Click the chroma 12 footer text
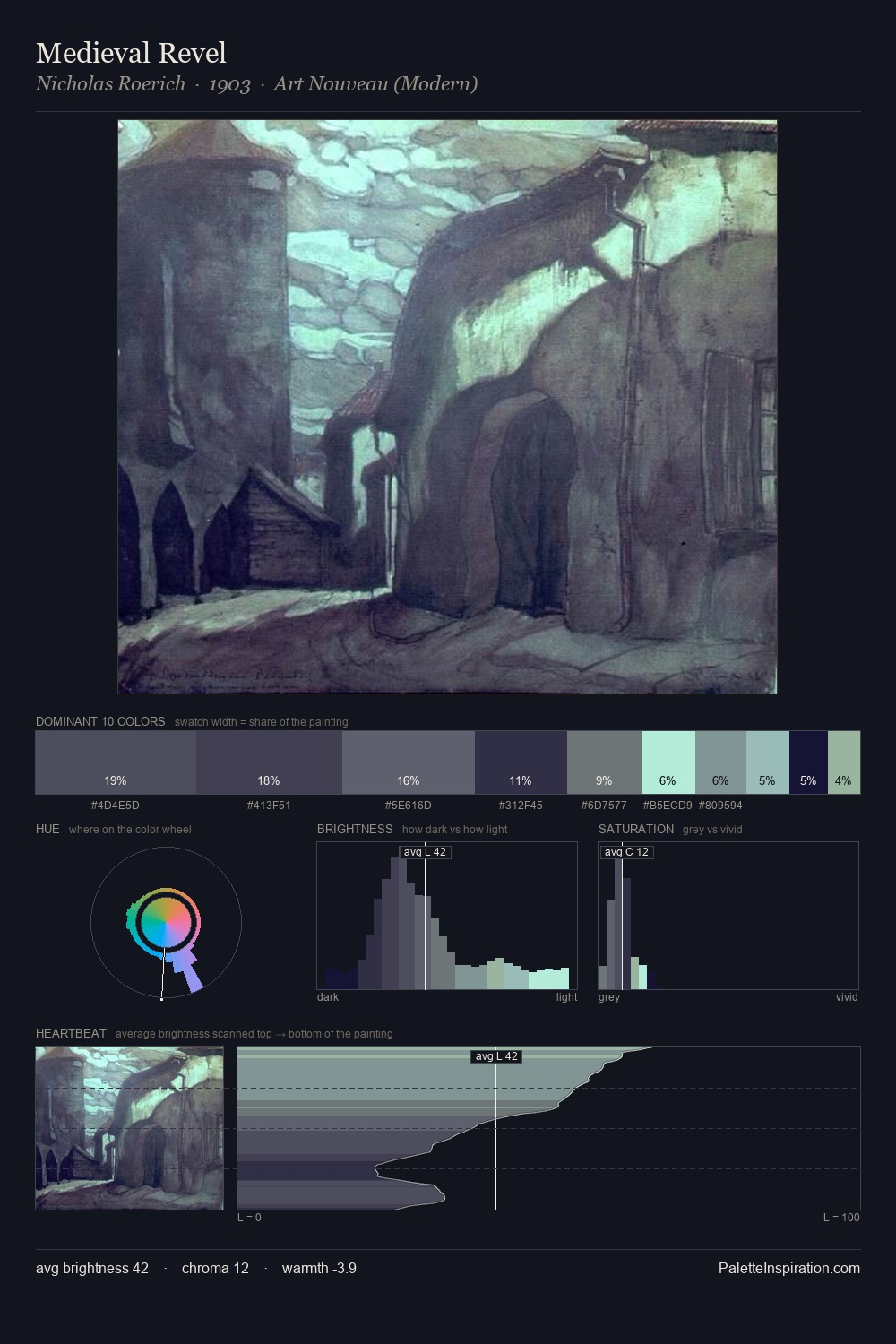The image size is (896, 1344). tap(215, 1268)
